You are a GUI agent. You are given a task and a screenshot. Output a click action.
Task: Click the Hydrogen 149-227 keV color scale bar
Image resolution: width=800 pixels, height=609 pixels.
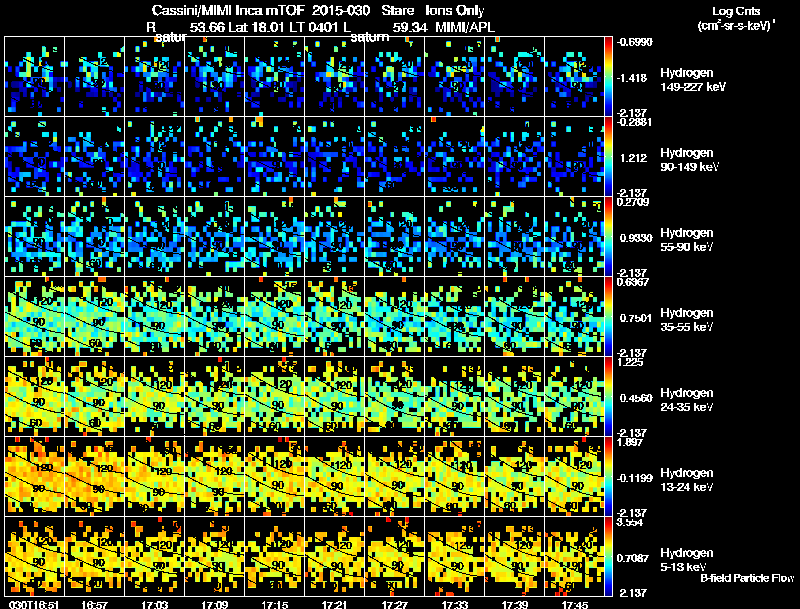tap(608, 77)
